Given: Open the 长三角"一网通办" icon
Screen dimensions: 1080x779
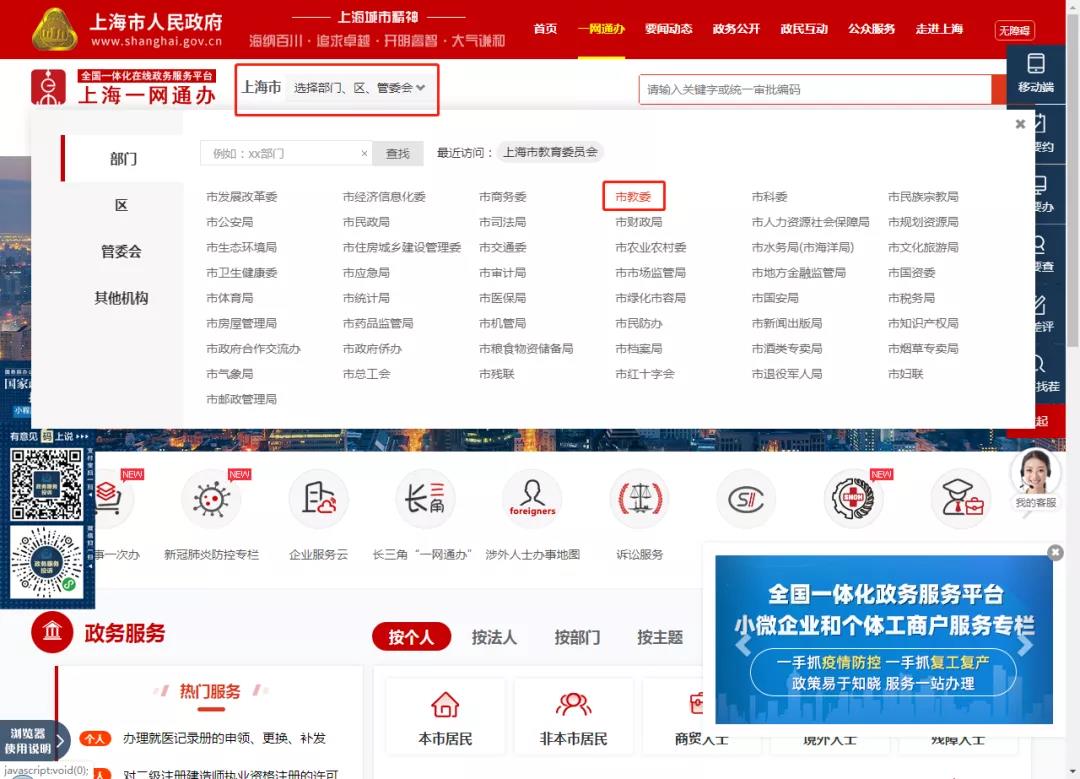Looking at the screenshot, I should [x=425, y=499].
